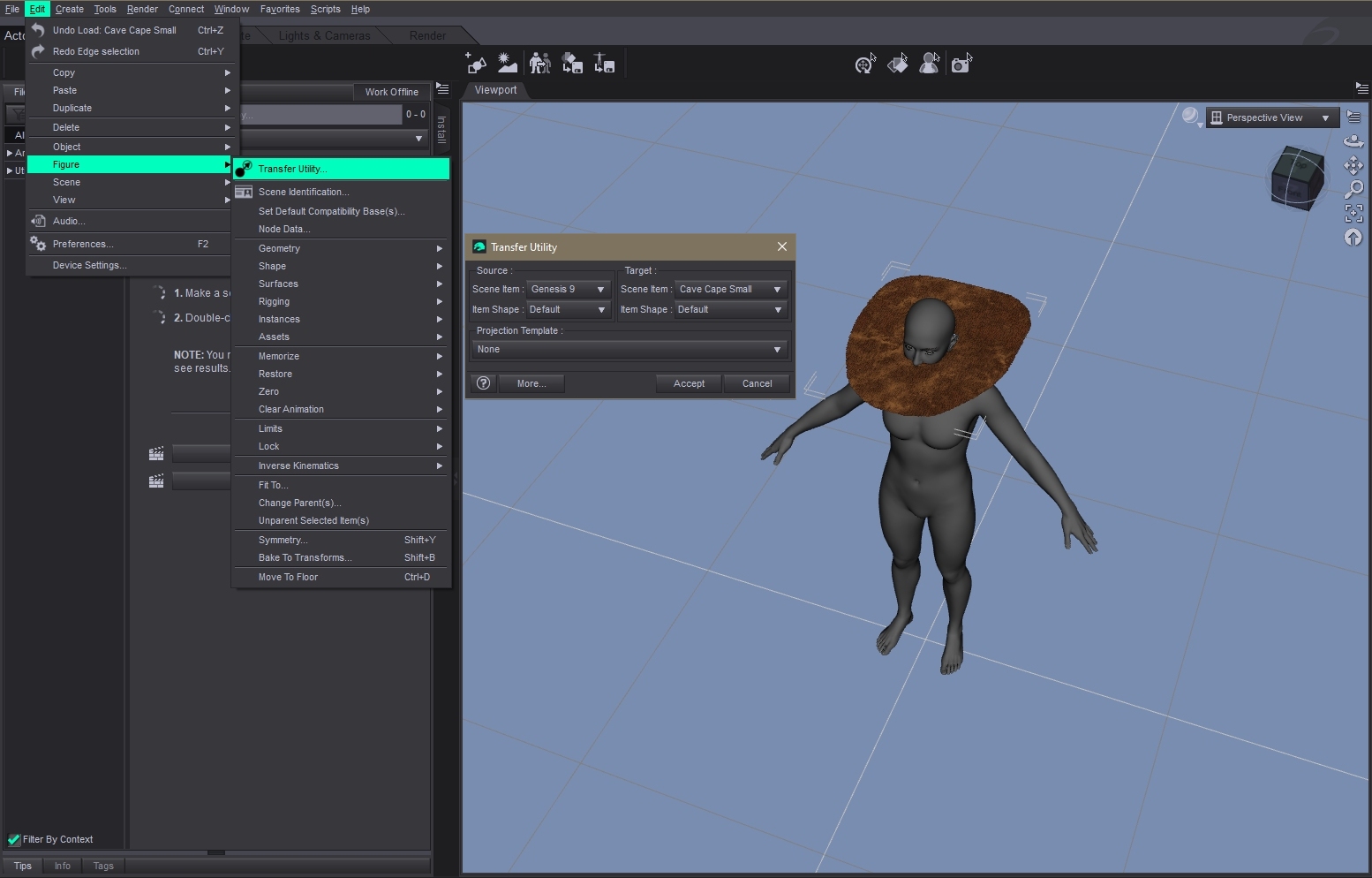
Task: Click the More... button in the dialog
Action: 531,383
